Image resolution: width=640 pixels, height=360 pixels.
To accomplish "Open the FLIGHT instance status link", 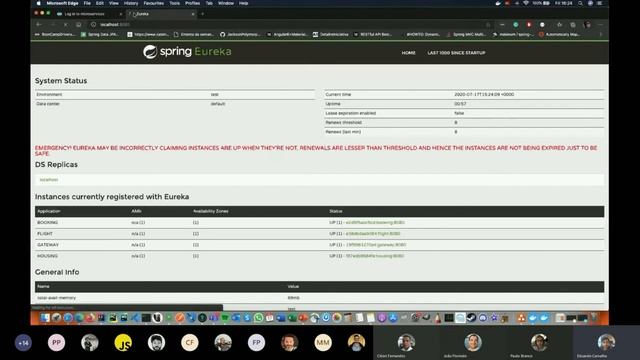I will pos(373,233).
